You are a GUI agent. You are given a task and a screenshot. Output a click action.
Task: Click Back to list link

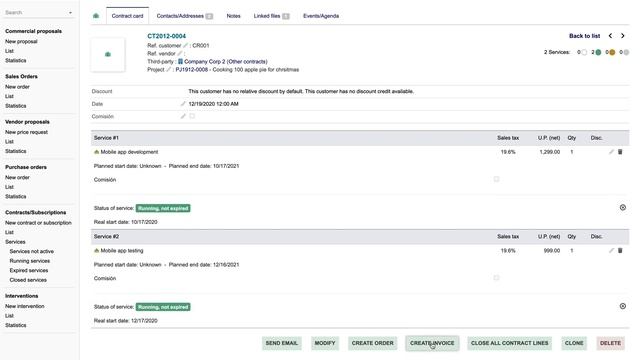584,36
